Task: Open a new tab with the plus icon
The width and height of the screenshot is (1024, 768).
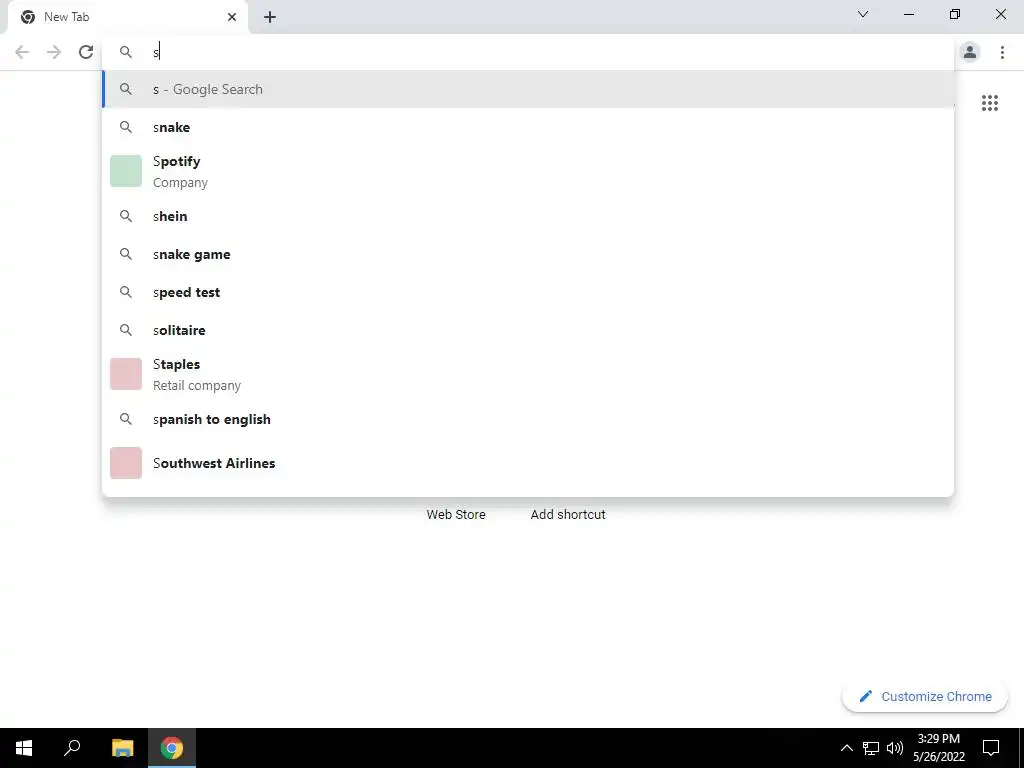Action: pos(270,17)
